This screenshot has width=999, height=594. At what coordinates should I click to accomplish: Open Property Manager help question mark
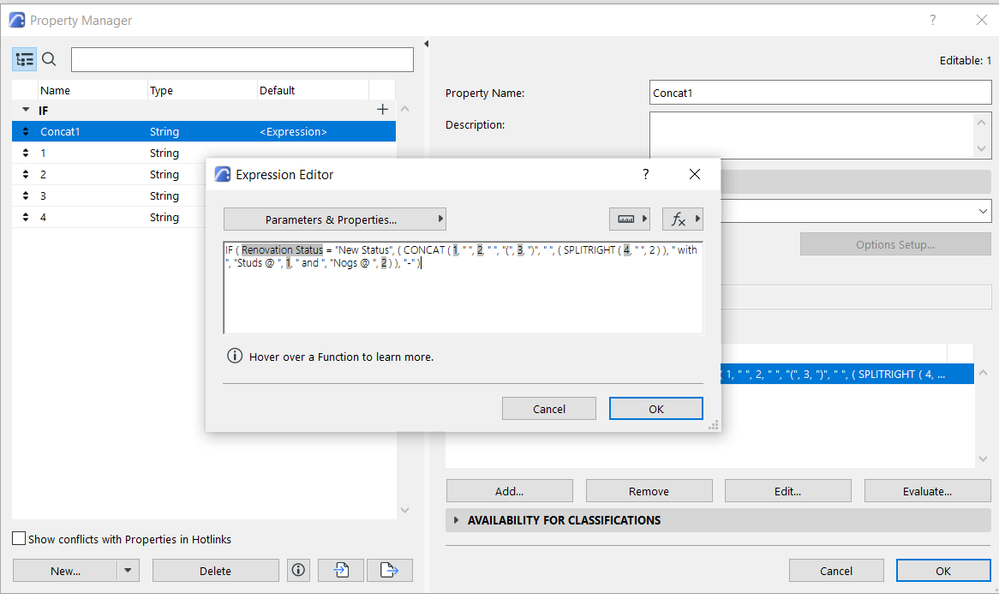[933, 20]
